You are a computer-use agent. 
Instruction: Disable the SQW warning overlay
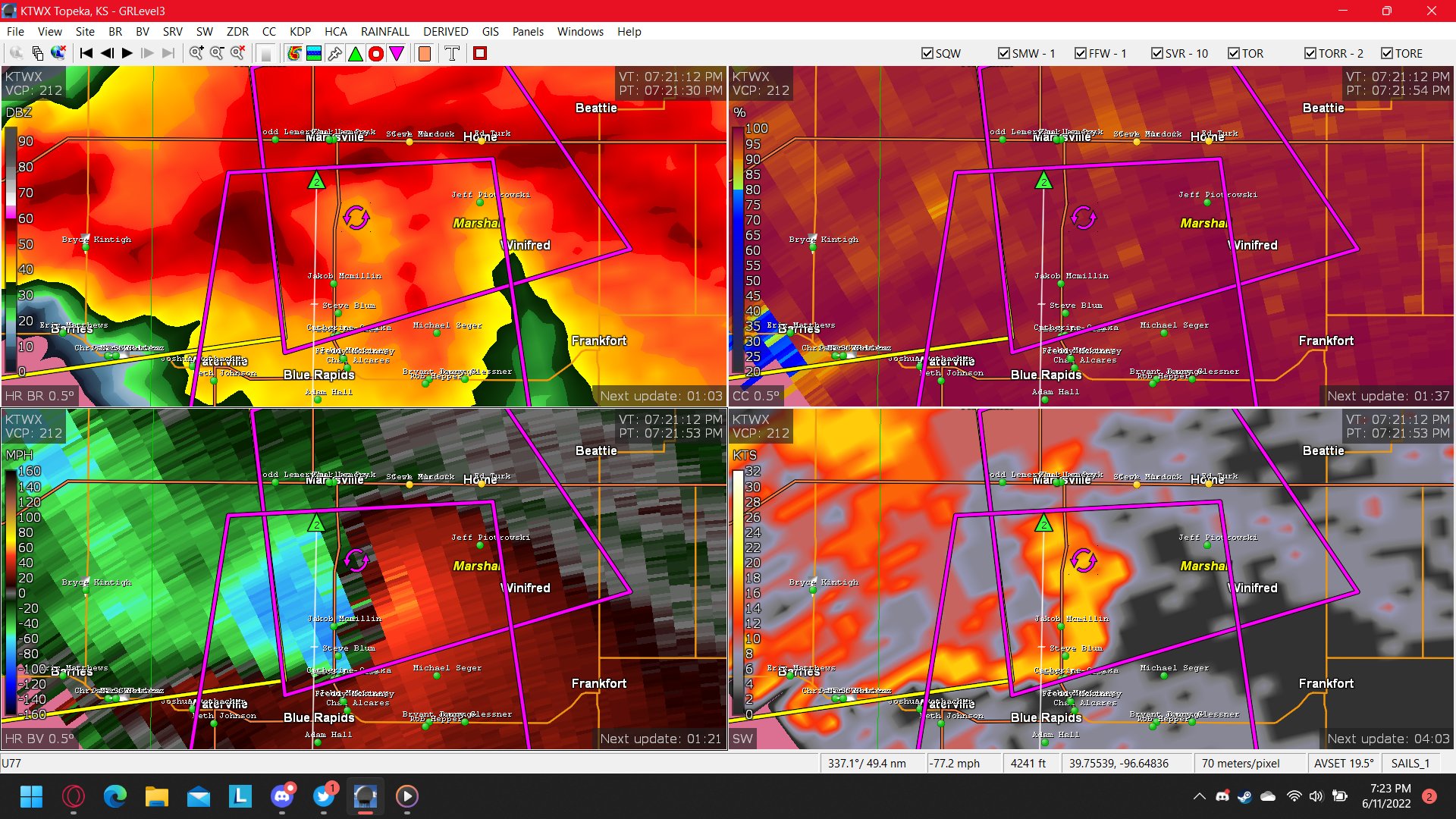tap(927, 53)
